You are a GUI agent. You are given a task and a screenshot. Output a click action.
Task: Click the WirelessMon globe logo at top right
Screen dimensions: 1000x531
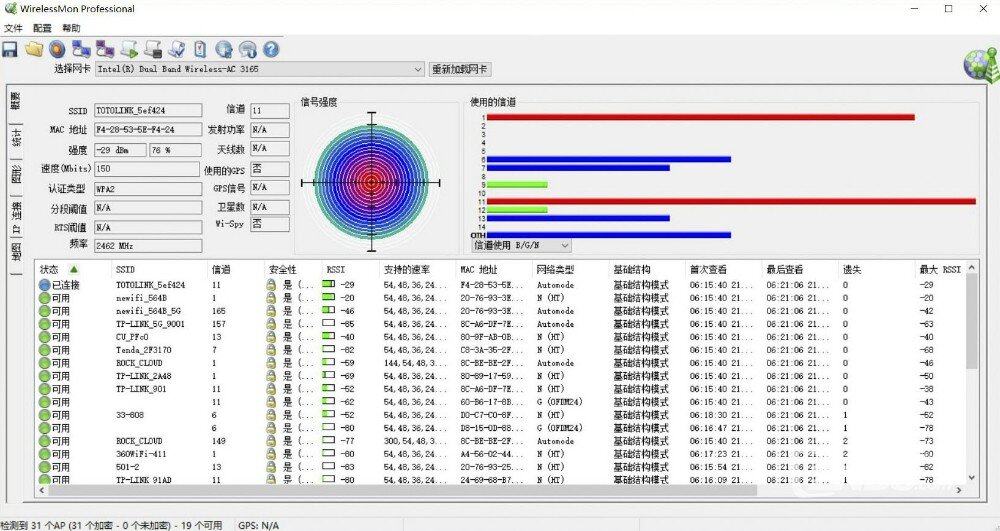tap(981, 65)
